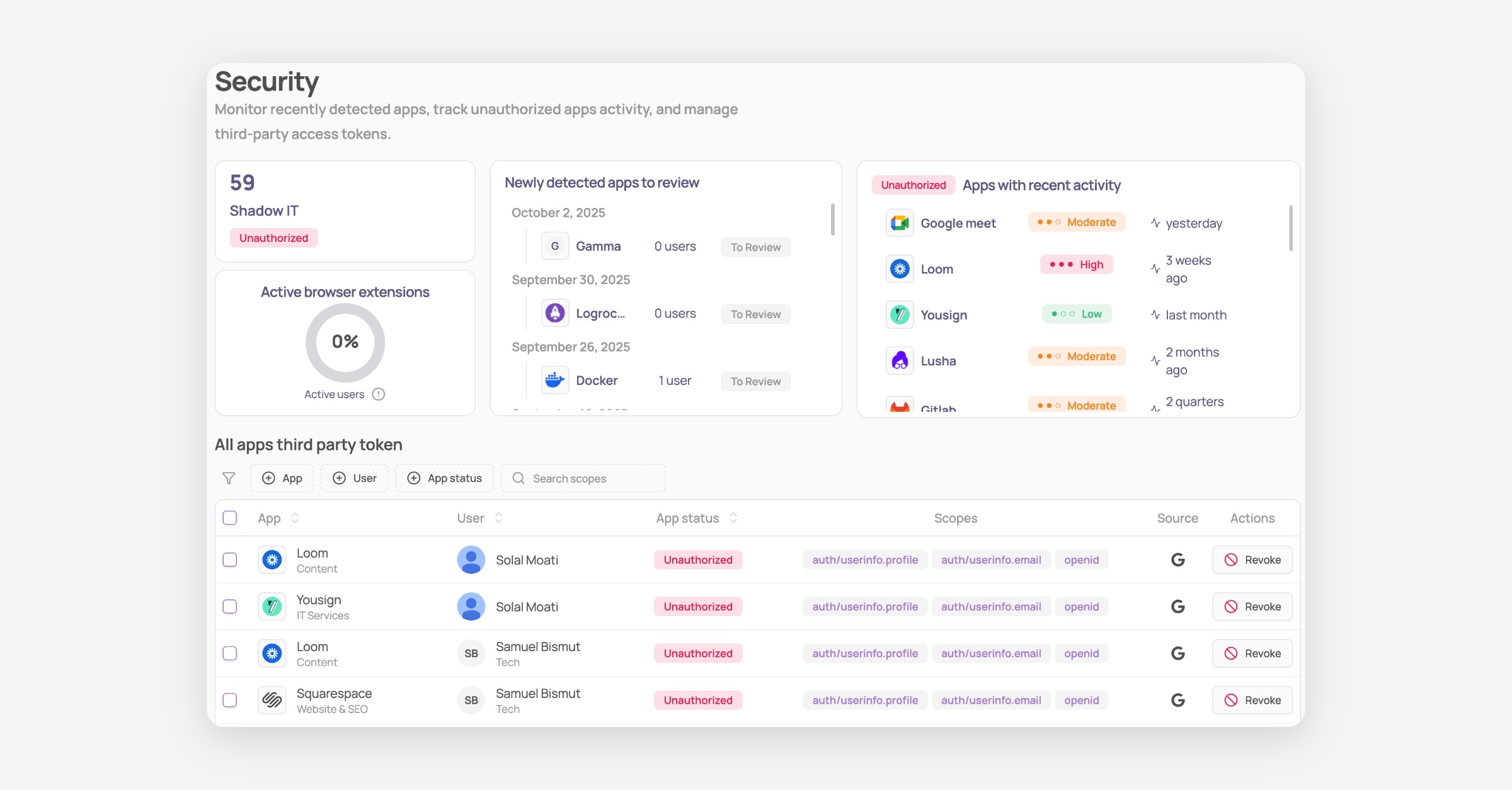The image size is (1512, 790).
Task: Click Google source icon in Yousign row
Action: 1177,607
